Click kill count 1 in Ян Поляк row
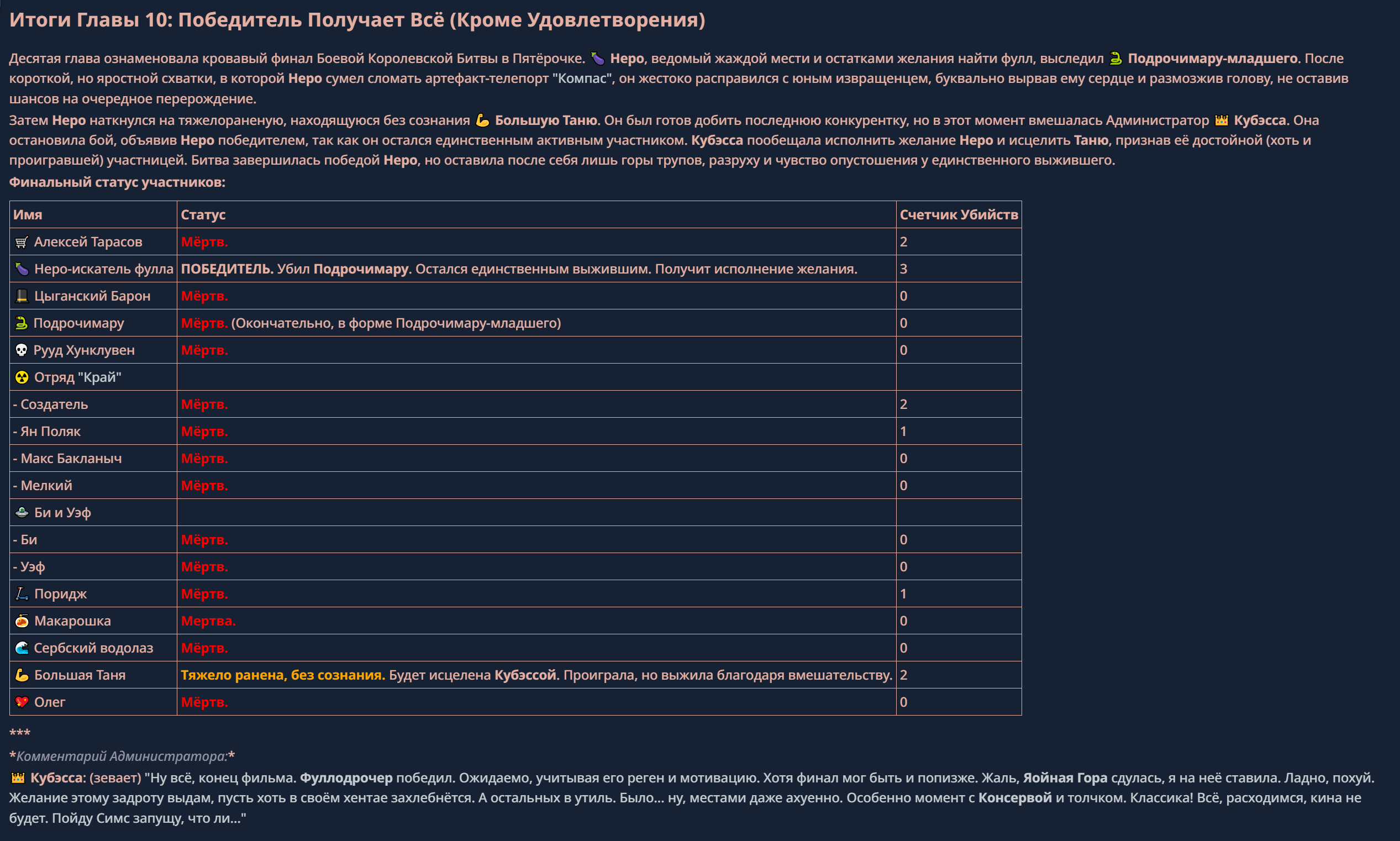Viewport: 1400px width, 841px height. [903, 432]
